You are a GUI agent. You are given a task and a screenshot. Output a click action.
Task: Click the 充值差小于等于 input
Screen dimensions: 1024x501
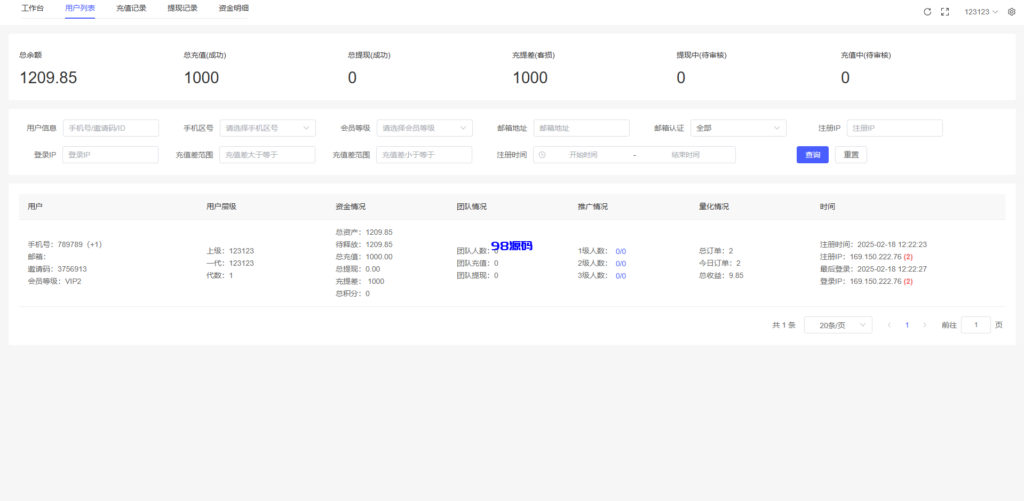[424, 155]
